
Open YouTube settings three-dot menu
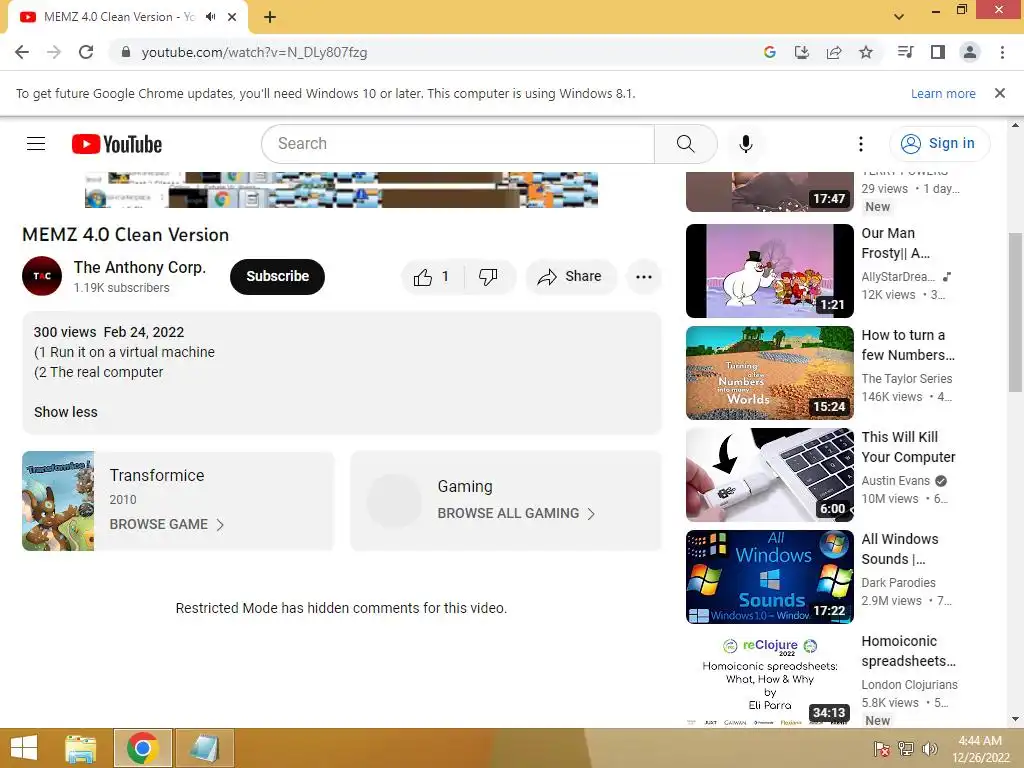point(861,144)
